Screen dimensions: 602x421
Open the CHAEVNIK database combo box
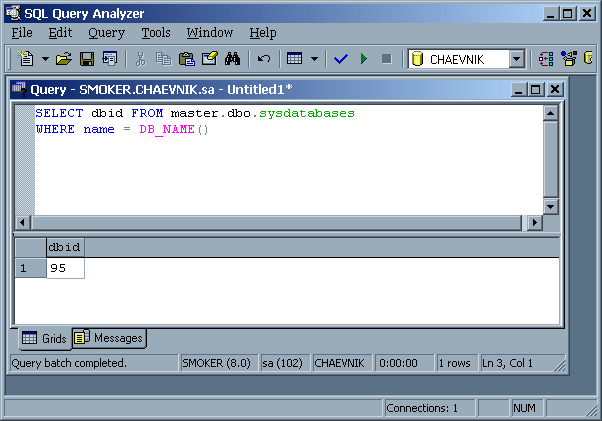466,59
